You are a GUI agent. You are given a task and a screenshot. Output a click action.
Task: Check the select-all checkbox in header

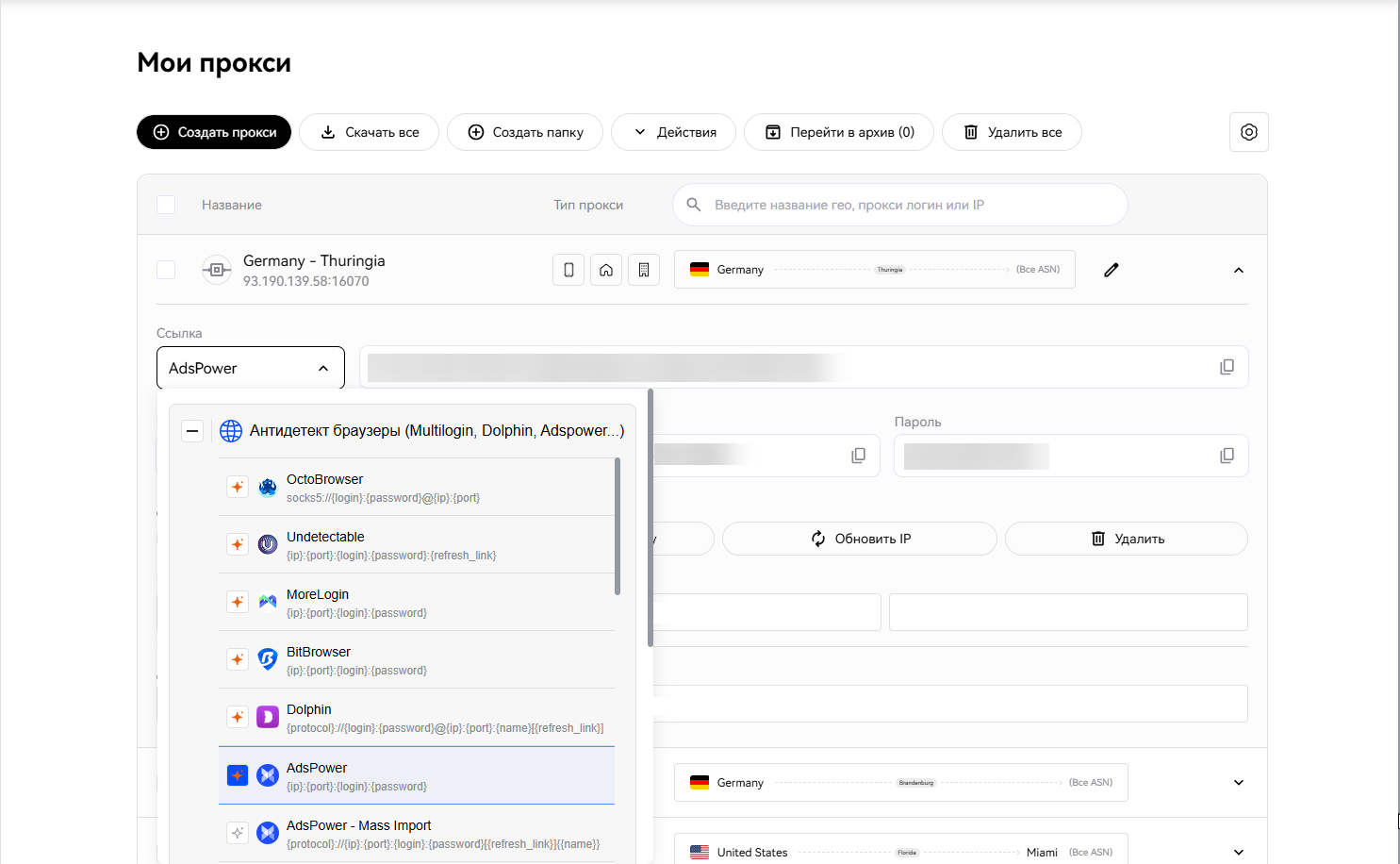pyautogui.click(x=166, y=205)
